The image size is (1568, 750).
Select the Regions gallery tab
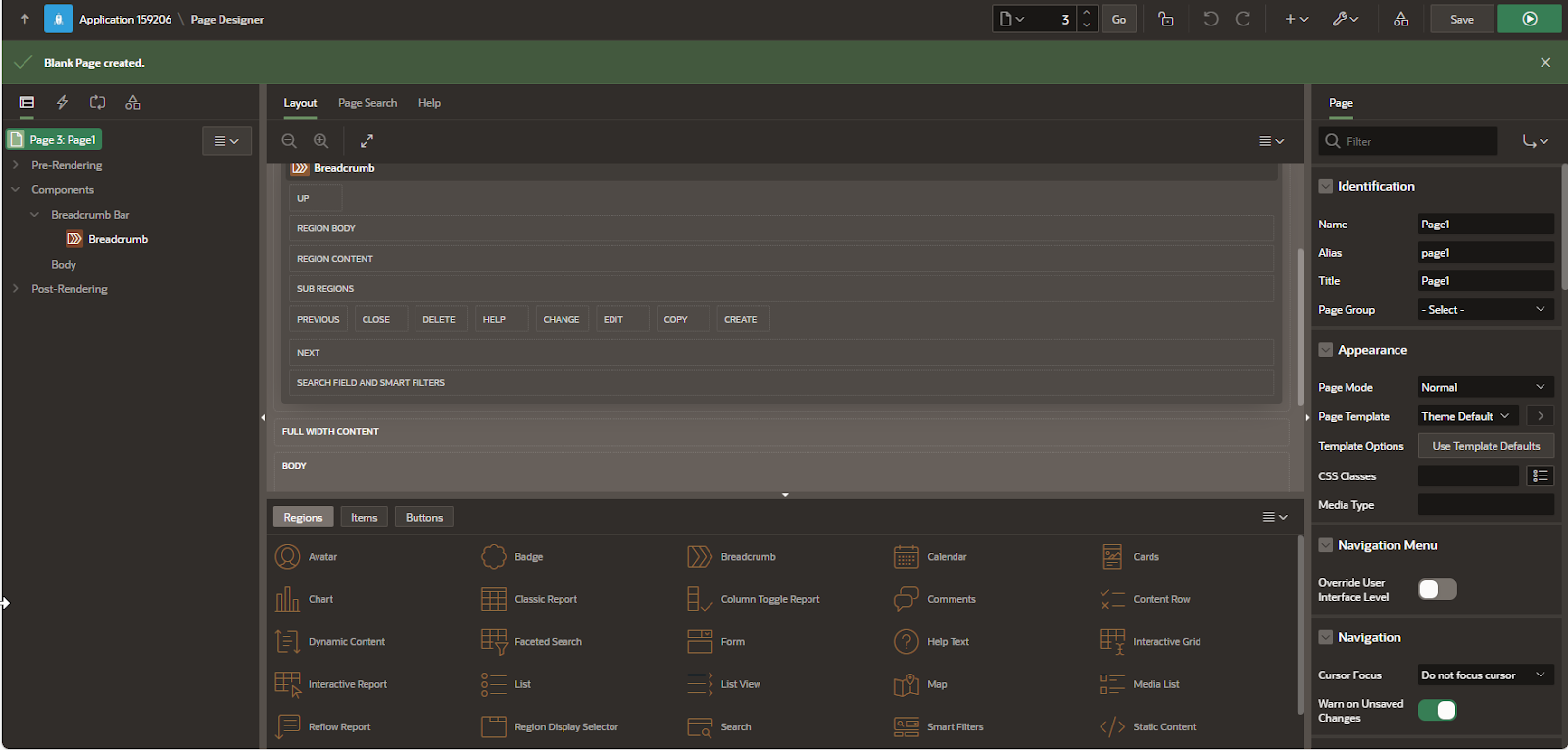point(303,517)
